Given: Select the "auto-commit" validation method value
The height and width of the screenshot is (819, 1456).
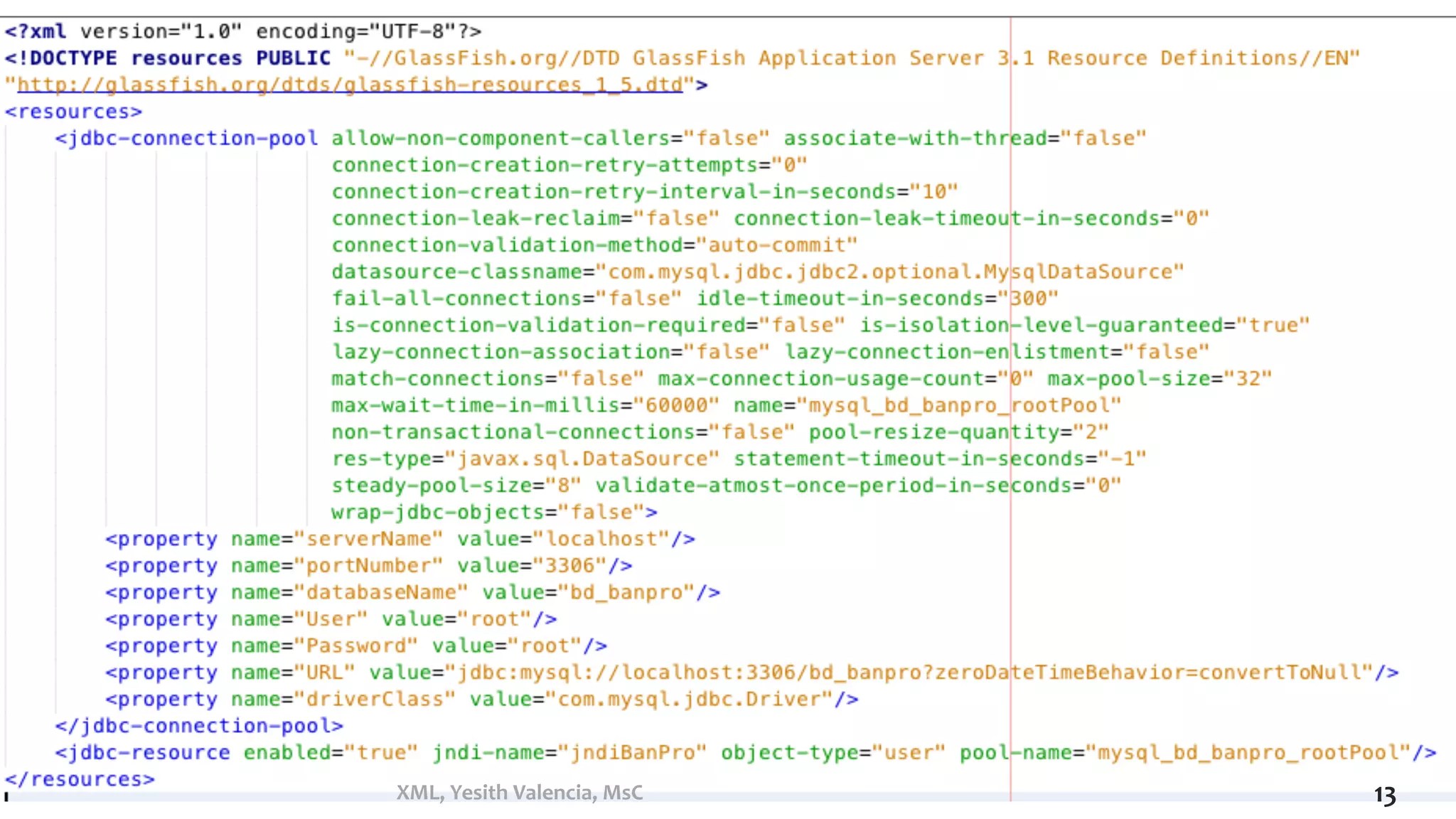Looking at the screenshot, I should 776,245.
